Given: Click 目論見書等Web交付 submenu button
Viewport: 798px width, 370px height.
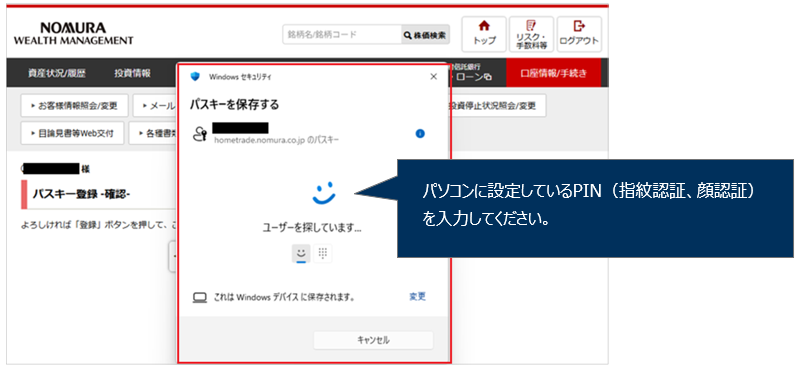Looking at the screenshot, I should coord(72,133).
